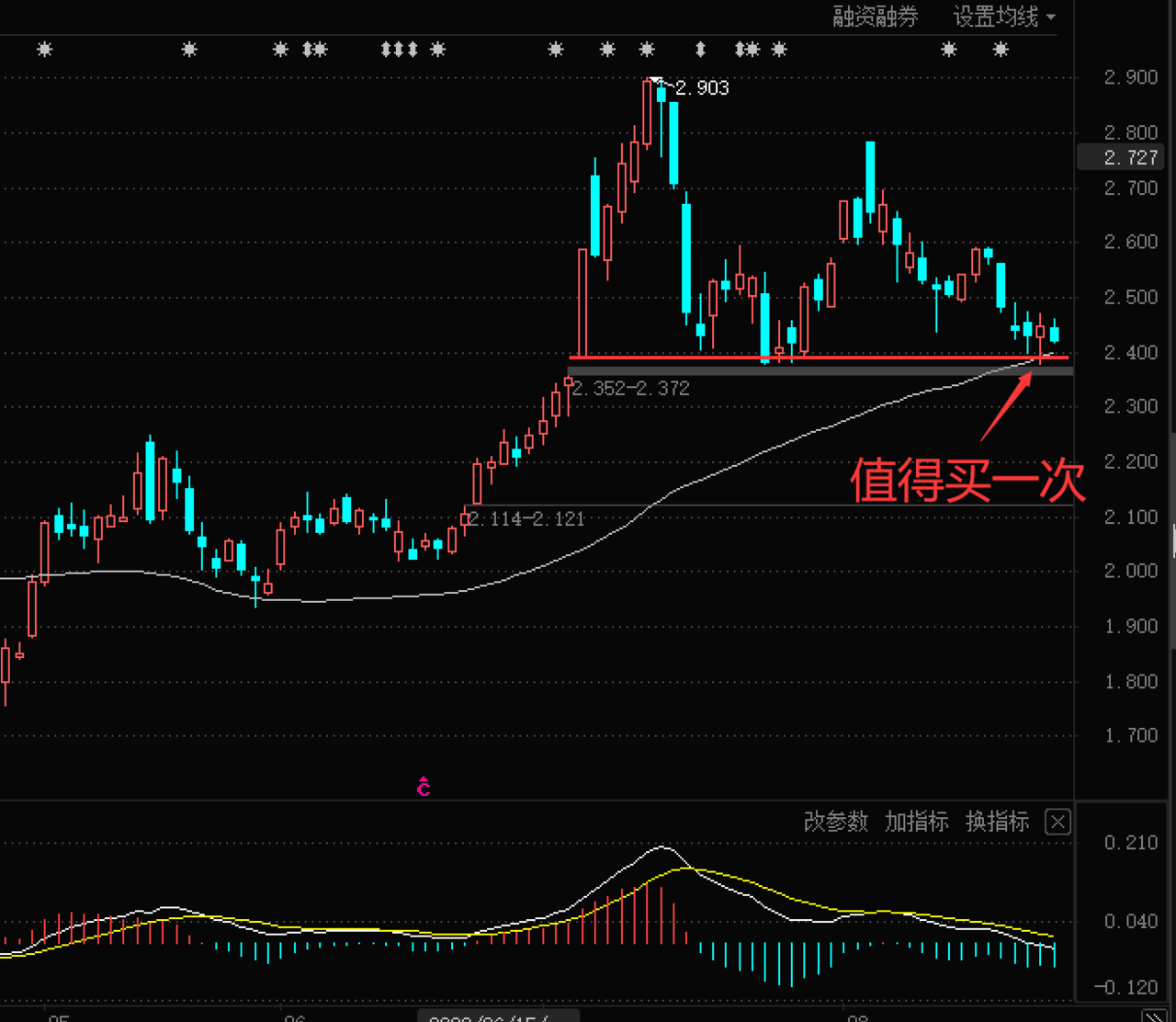Image resolution: width=1176 pixels, height=1022 pixels.
Task: Open the 设置均线 moving-average dropdown
Action: click(x=1003, y=17)
